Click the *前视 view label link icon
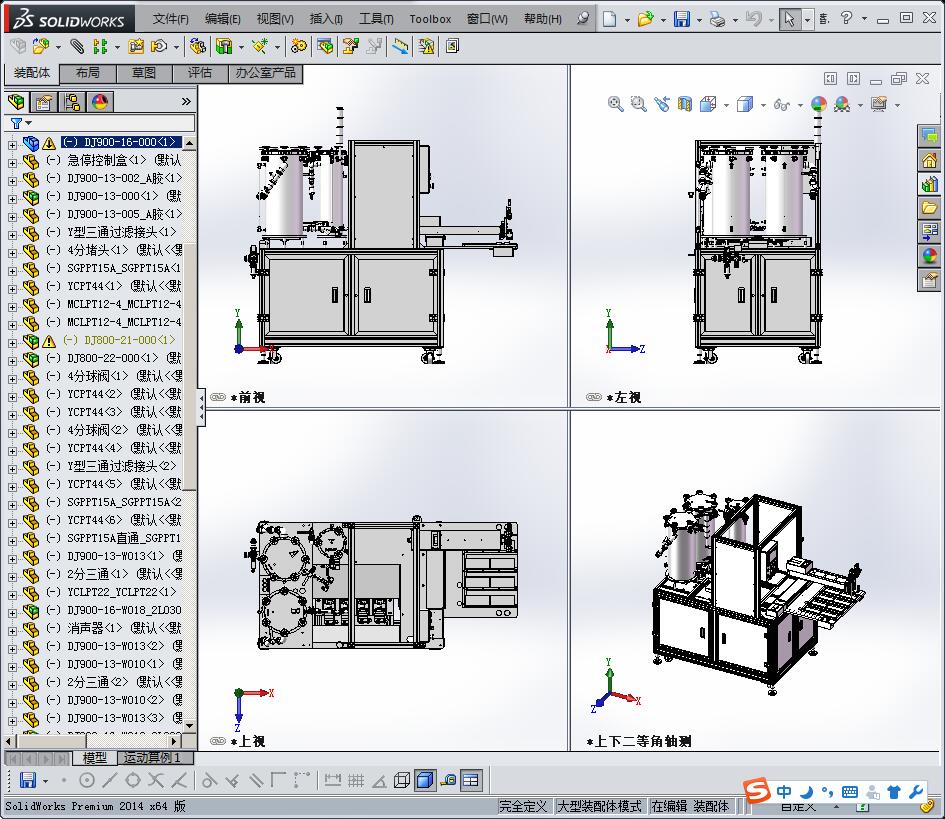Image resolution: width=945 pixels, height=819 pixels. point(218,397)
